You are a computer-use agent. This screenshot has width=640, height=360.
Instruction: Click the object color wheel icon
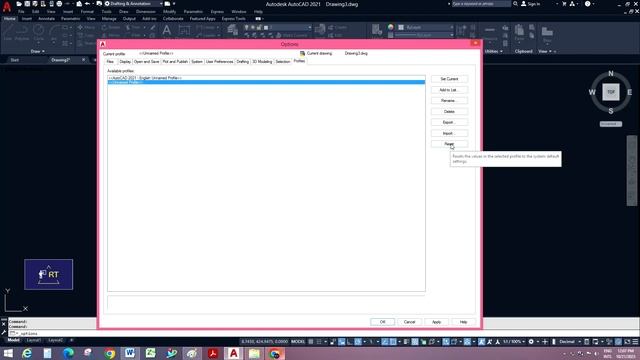click(x=391, y=27)
